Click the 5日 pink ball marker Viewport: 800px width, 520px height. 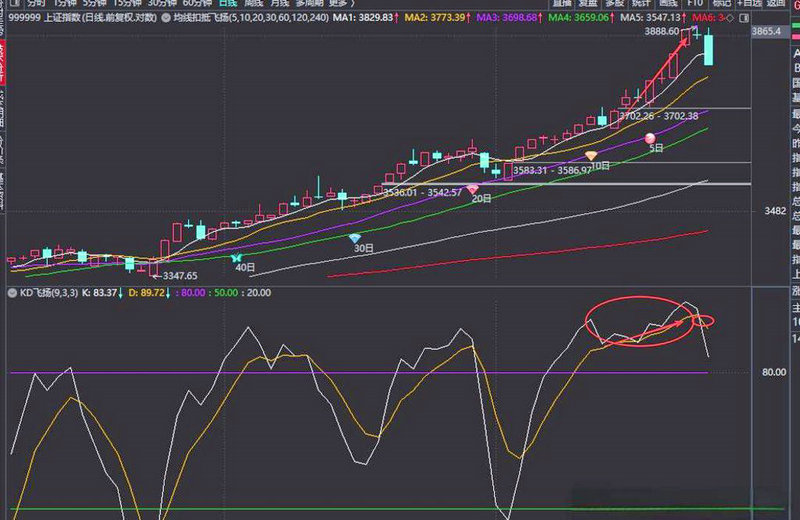pyautogui.click(x=651, y=137)
